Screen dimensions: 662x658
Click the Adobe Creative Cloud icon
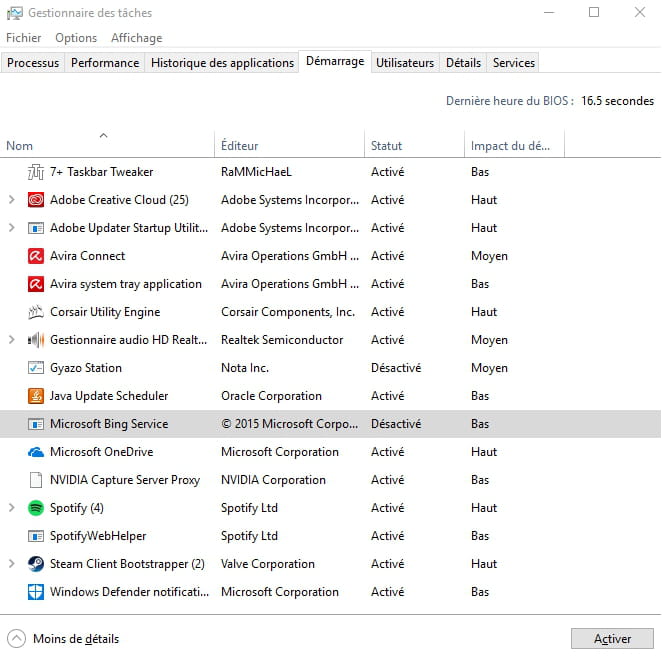pyautogui.click(x=36, y=200)
